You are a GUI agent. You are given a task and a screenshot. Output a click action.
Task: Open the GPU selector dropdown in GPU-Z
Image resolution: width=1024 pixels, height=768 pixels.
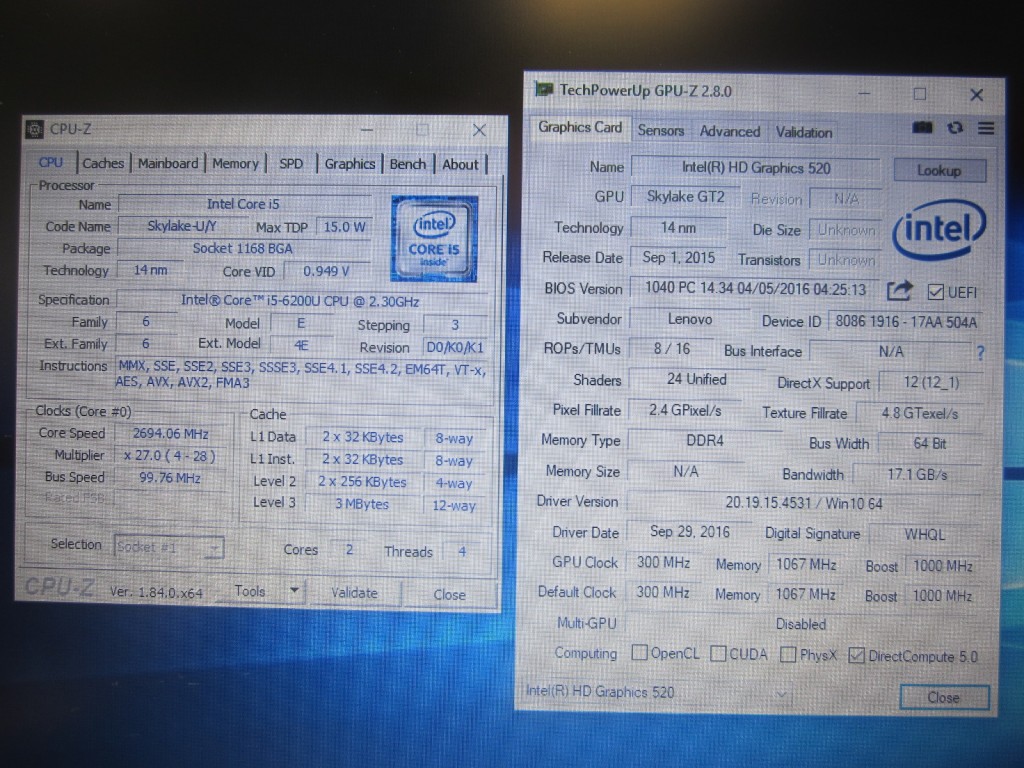(658, 692)
